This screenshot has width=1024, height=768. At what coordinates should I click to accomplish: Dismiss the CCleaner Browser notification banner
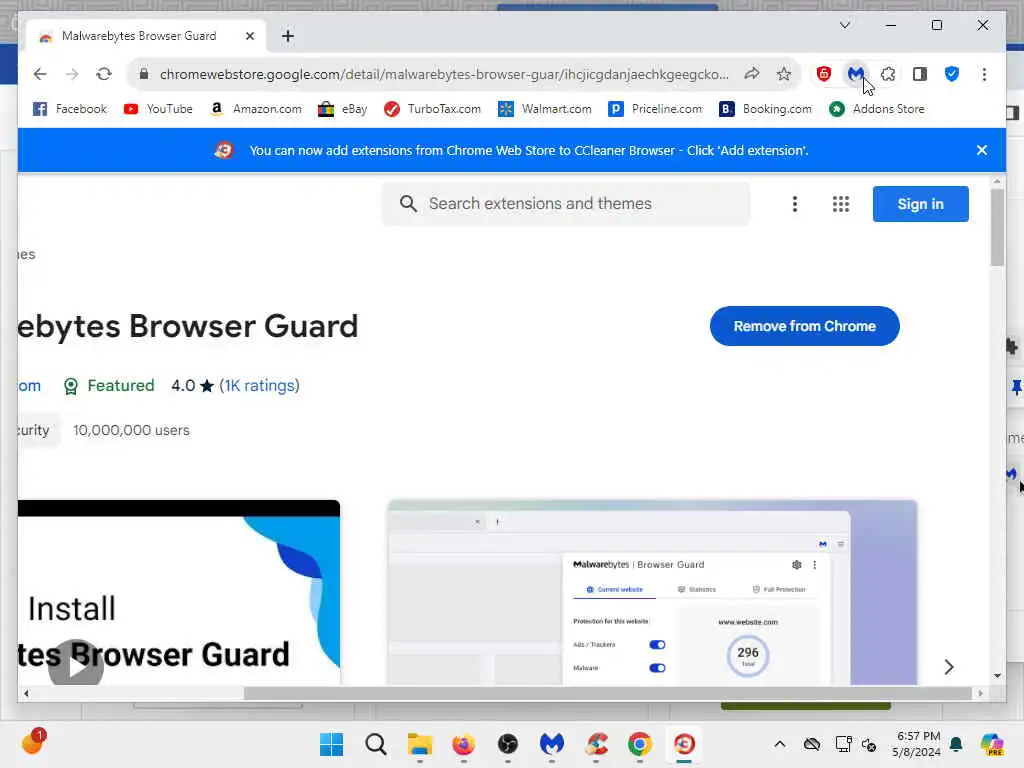(x=982, y=150)
